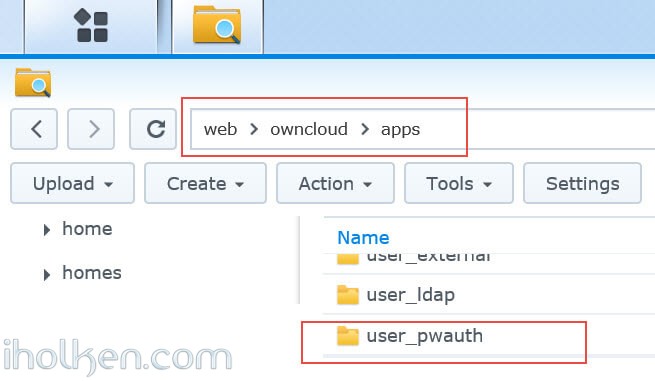Open the Upload dropdown menu
The width and height of the screenshot is (655, 381).
pos(72,183)
